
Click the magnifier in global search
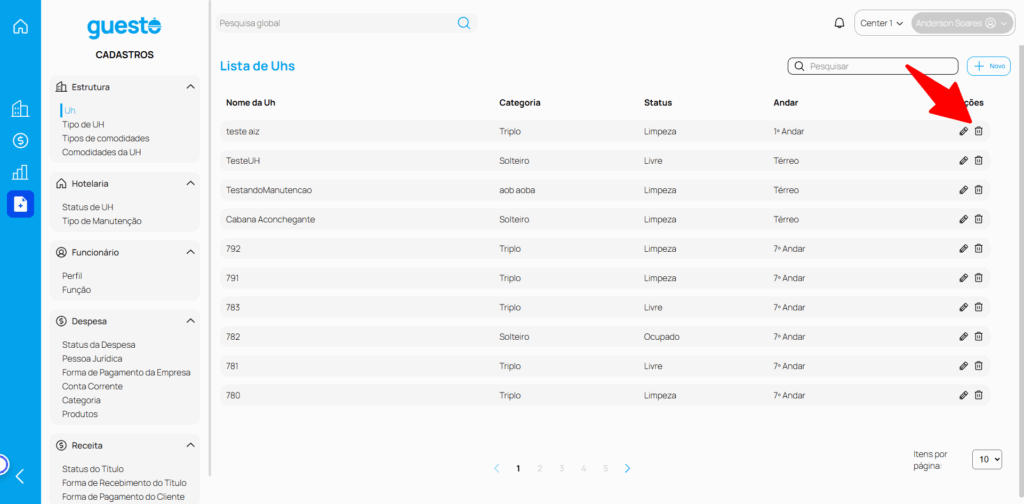click(464, 23)
